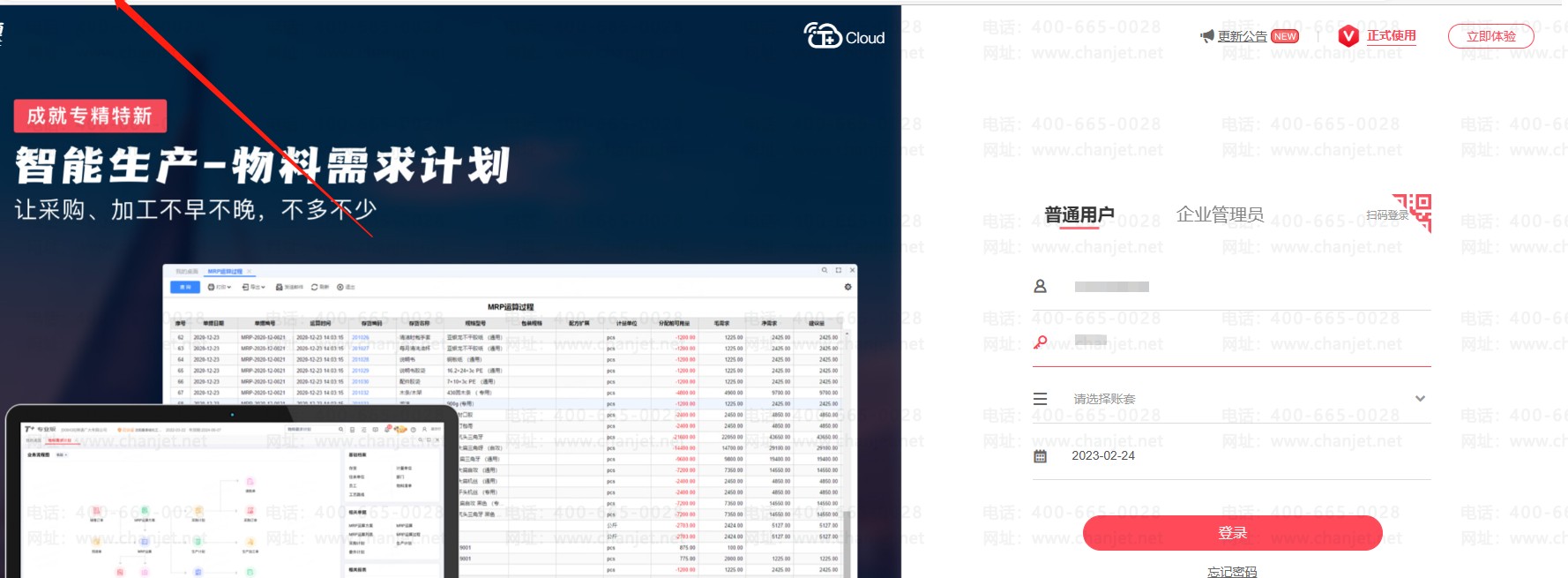This screenshot has width=1568, height=578.
Task: Click the megaphone announcement icon
Action: tap(1206, 36)
